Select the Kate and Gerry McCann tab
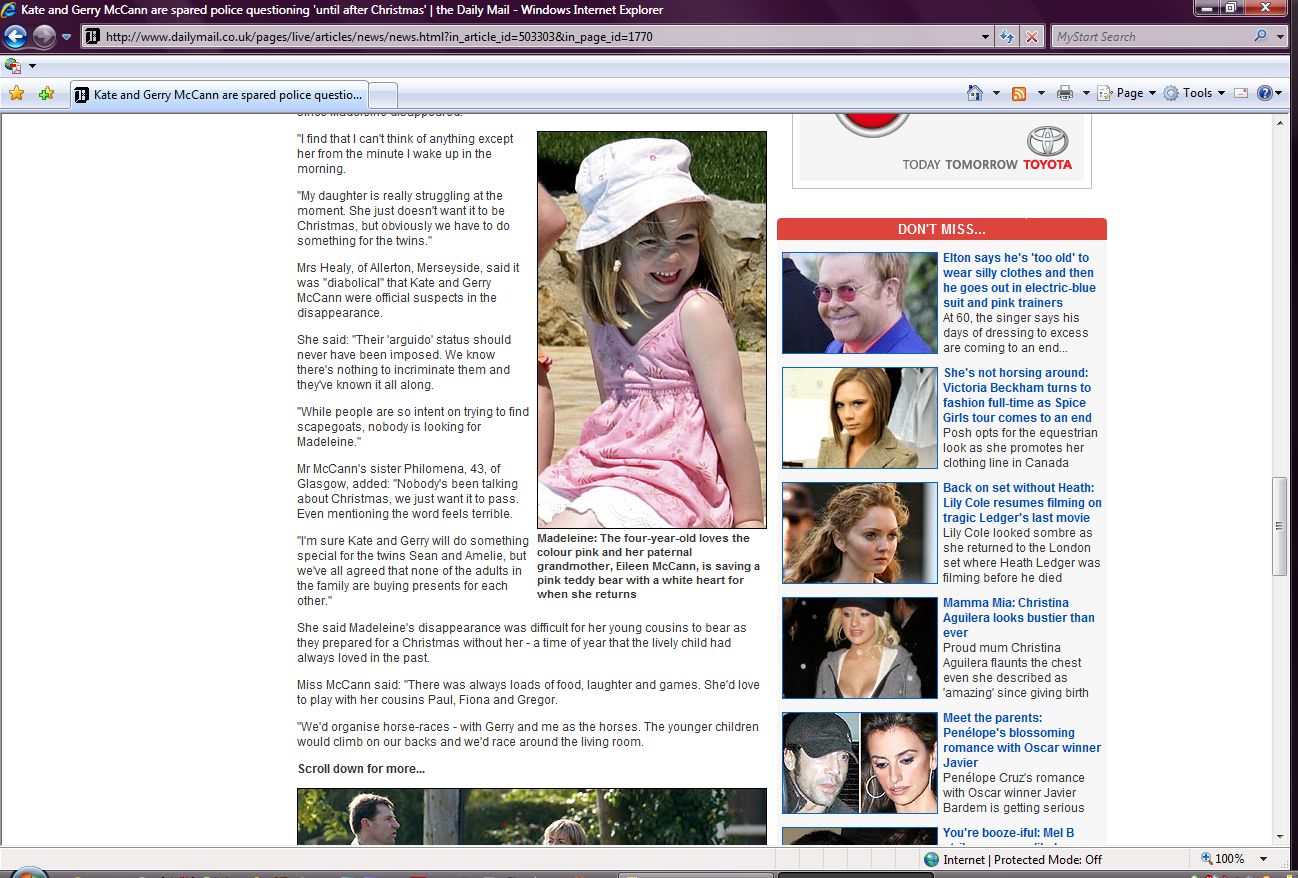Viewport: 1298px width, 878px height. 220,95
